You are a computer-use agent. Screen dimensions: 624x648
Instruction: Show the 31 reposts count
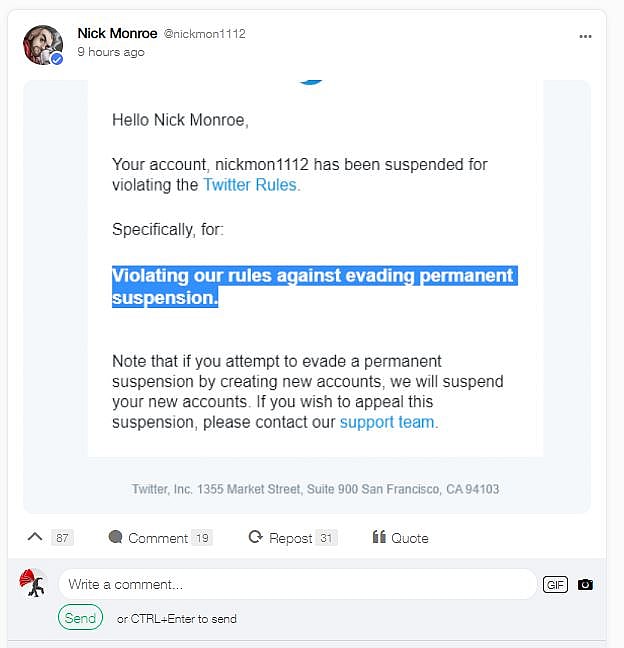coord(326,538)
